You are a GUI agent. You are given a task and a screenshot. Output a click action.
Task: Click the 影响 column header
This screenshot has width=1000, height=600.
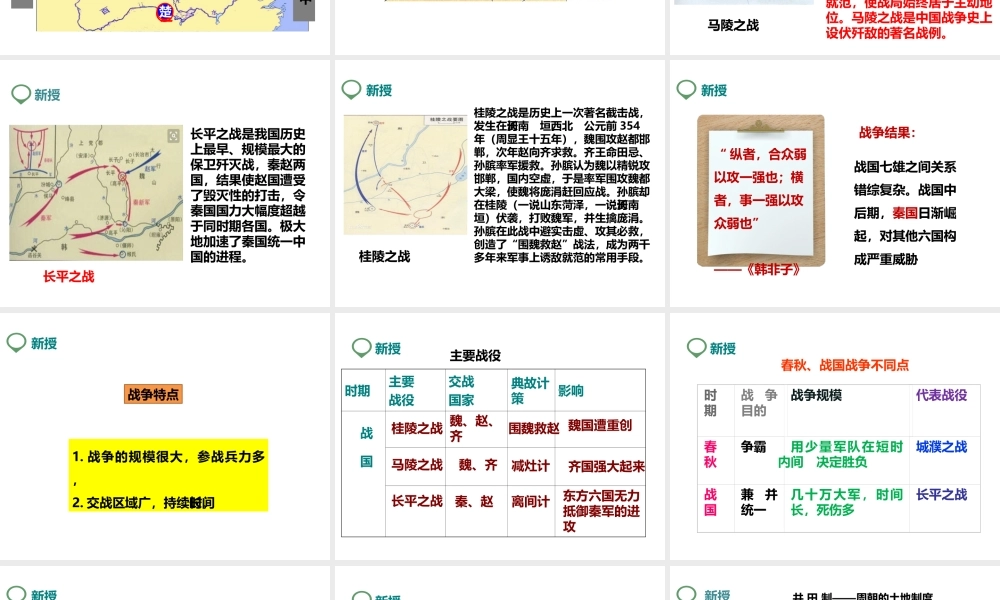(x=571, y=391)
